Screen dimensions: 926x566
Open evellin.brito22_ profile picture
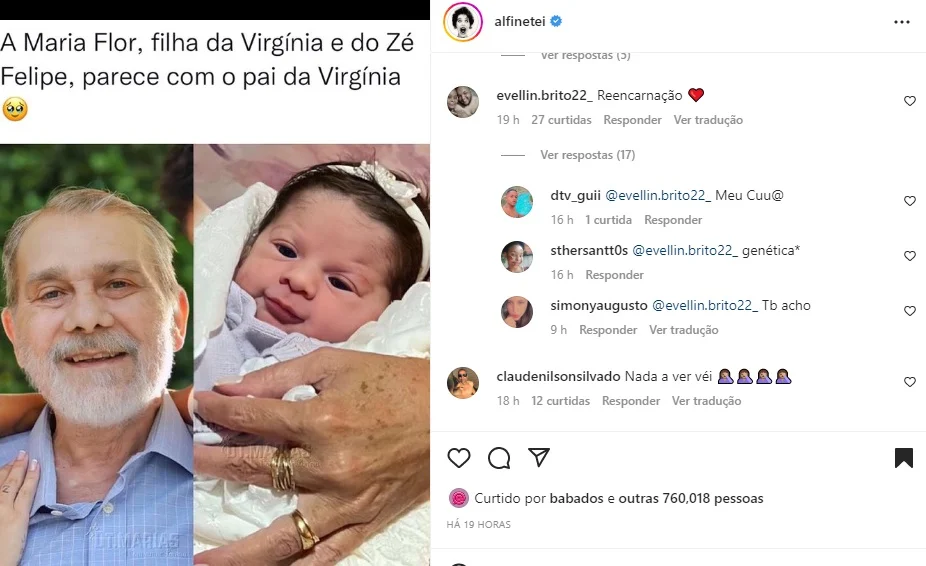pos(463,102)
